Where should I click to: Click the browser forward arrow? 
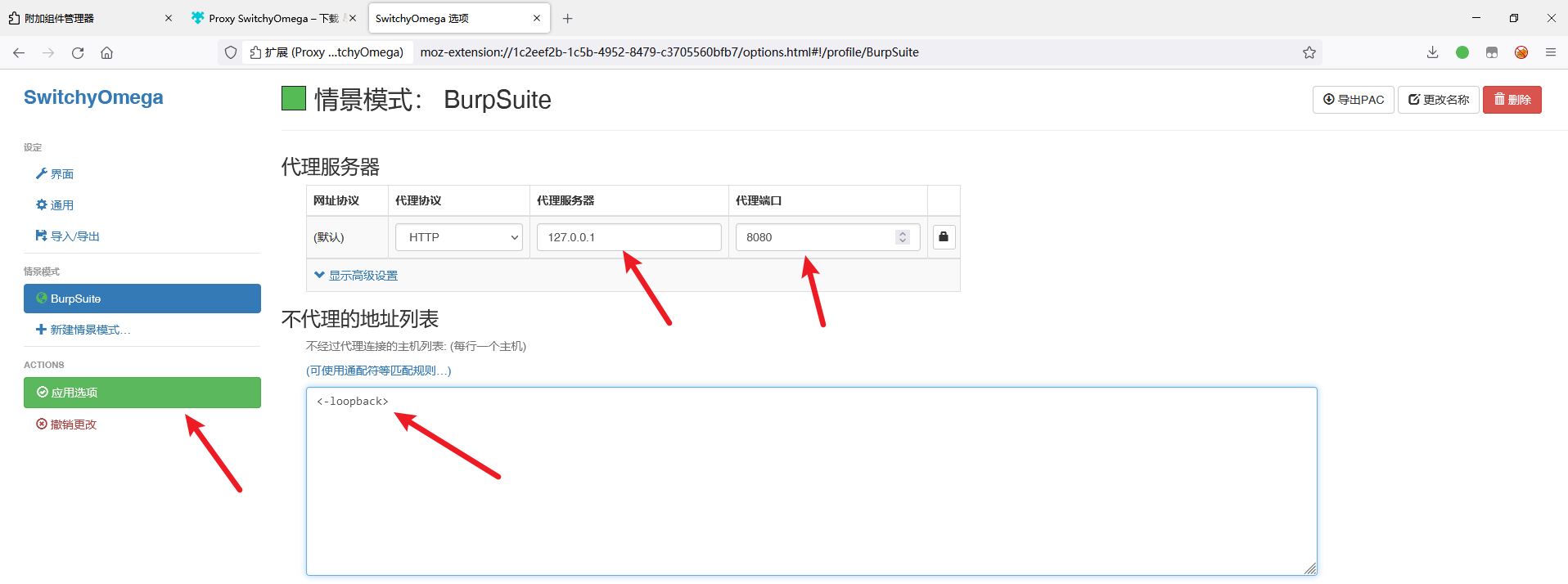click(48, 52)
